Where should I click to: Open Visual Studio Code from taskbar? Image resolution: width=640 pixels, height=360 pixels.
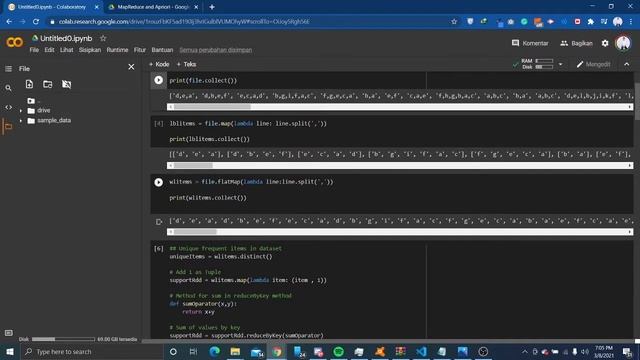coord(421,351)
